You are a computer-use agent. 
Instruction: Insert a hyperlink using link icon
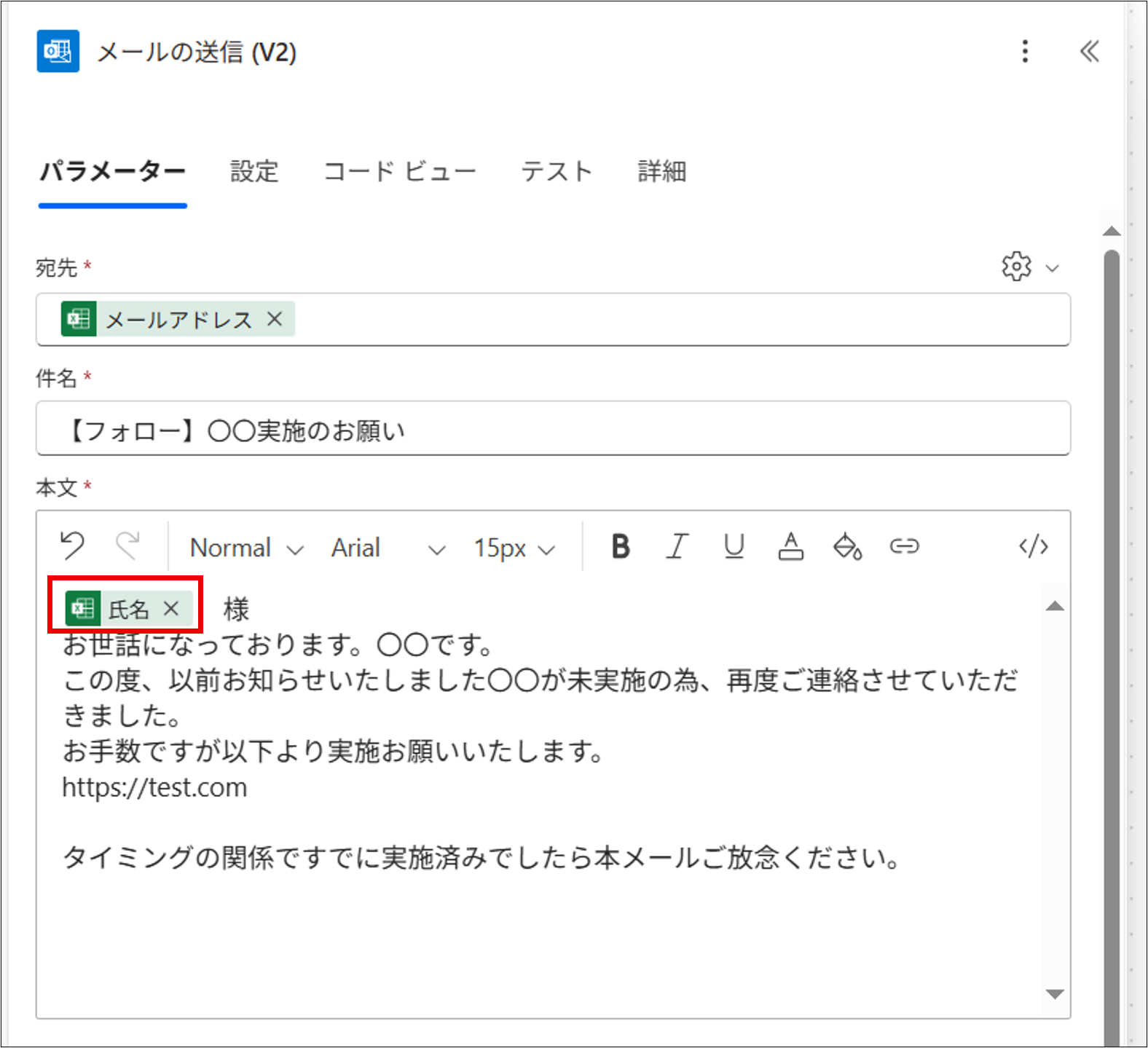(x=904, y=546)
